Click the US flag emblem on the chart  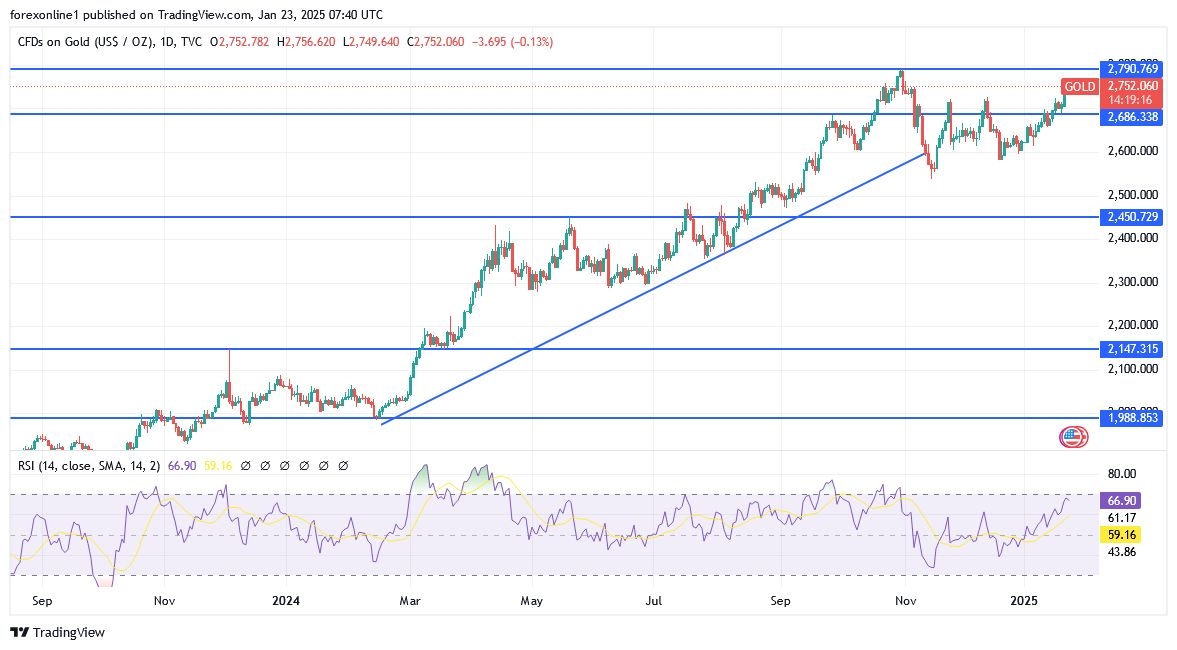[x=1073, y=437]
